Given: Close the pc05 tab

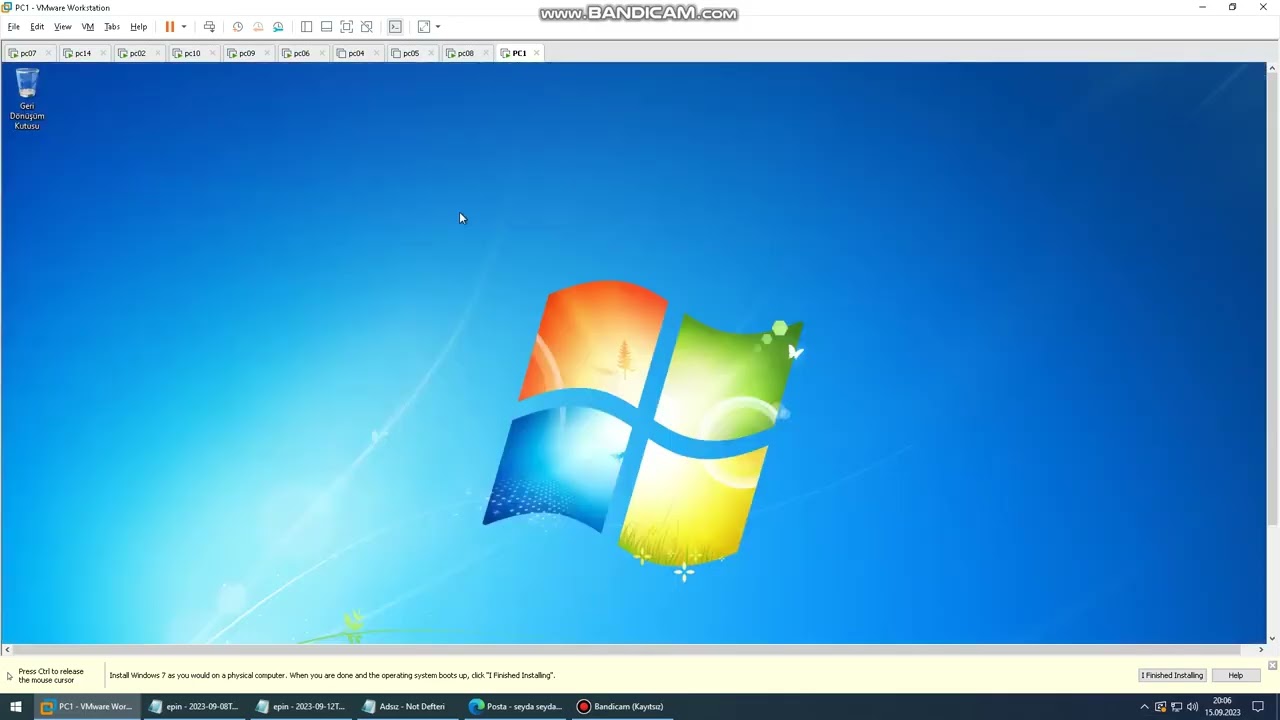Looking at the screenshot, I should pos(431,53).
